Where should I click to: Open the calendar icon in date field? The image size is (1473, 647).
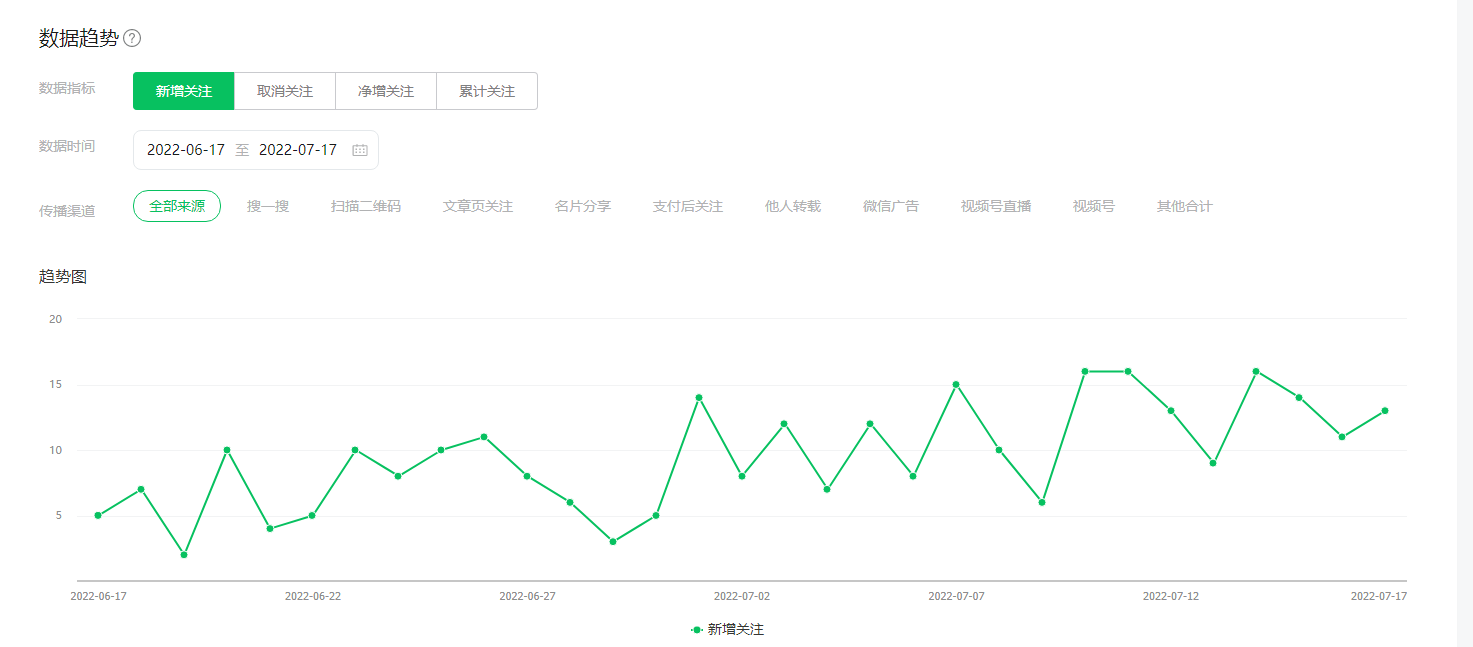(360, 150)
